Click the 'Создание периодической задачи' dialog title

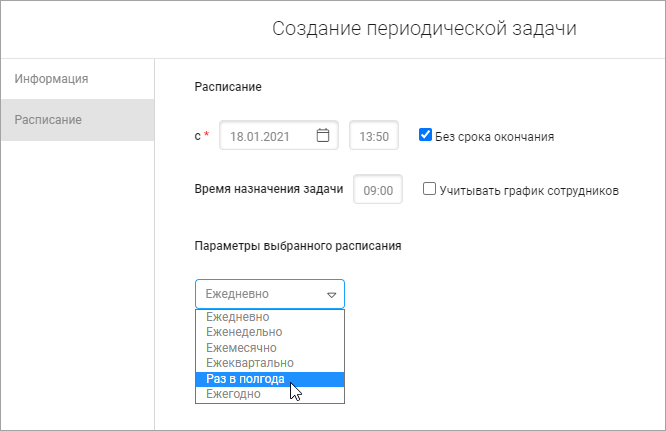coord(424,29)
